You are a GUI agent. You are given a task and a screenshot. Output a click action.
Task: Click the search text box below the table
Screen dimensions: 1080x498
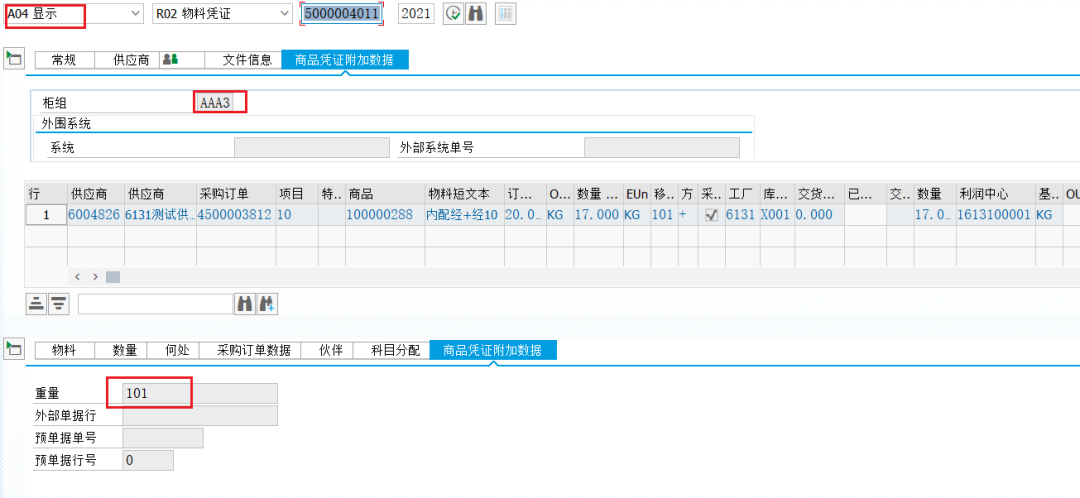tap(155, 304)
